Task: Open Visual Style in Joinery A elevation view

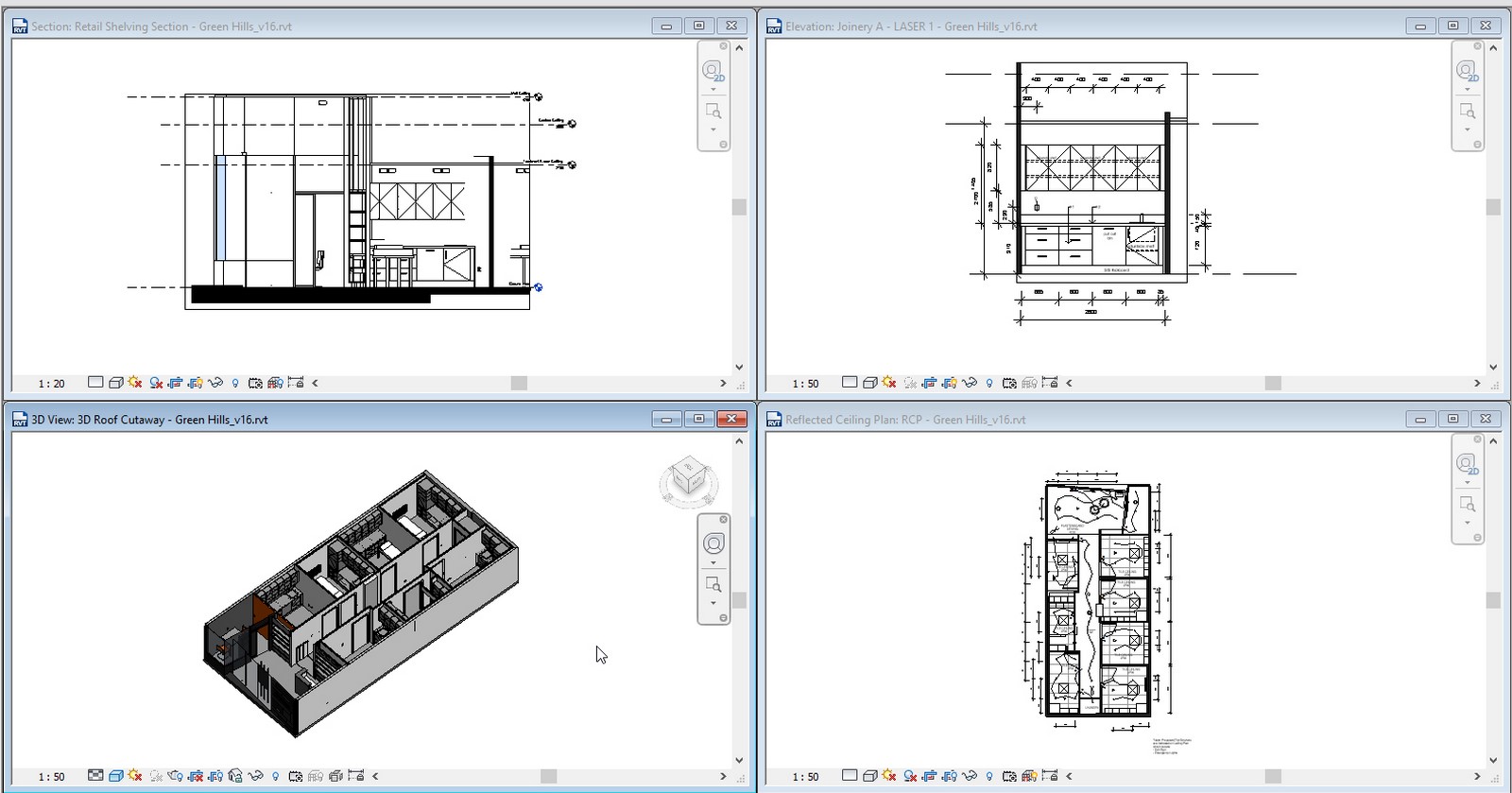Action: pos(869,383)
